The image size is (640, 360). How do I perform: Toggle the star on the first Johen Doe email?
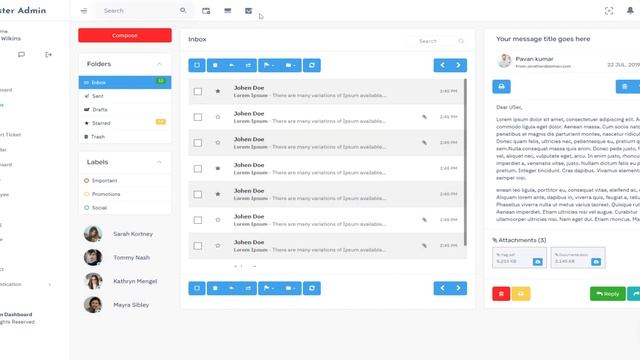click(218, 91)
